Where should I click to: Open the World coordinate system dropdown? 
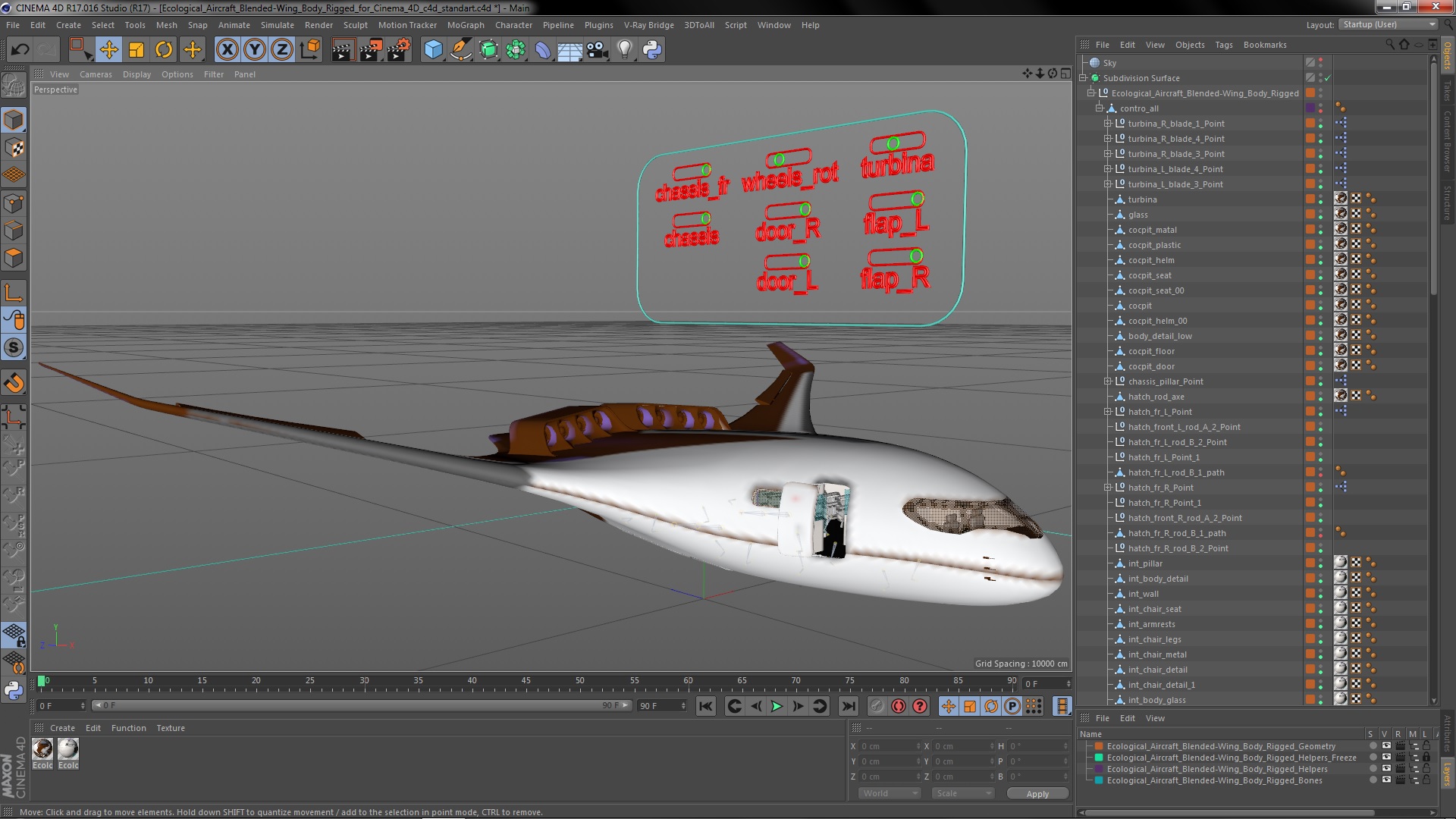point(889,793)
